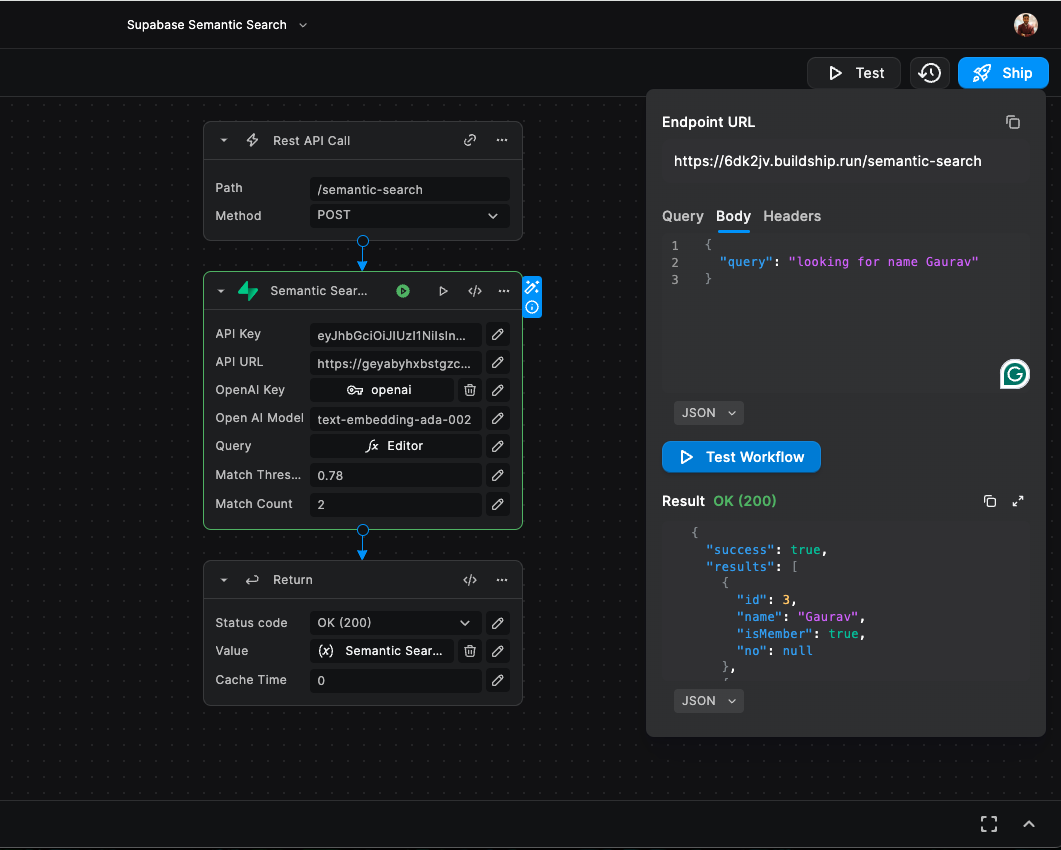View the Semantic Search node code
This screenshot has height=850, width=1061.
(474, 291)
